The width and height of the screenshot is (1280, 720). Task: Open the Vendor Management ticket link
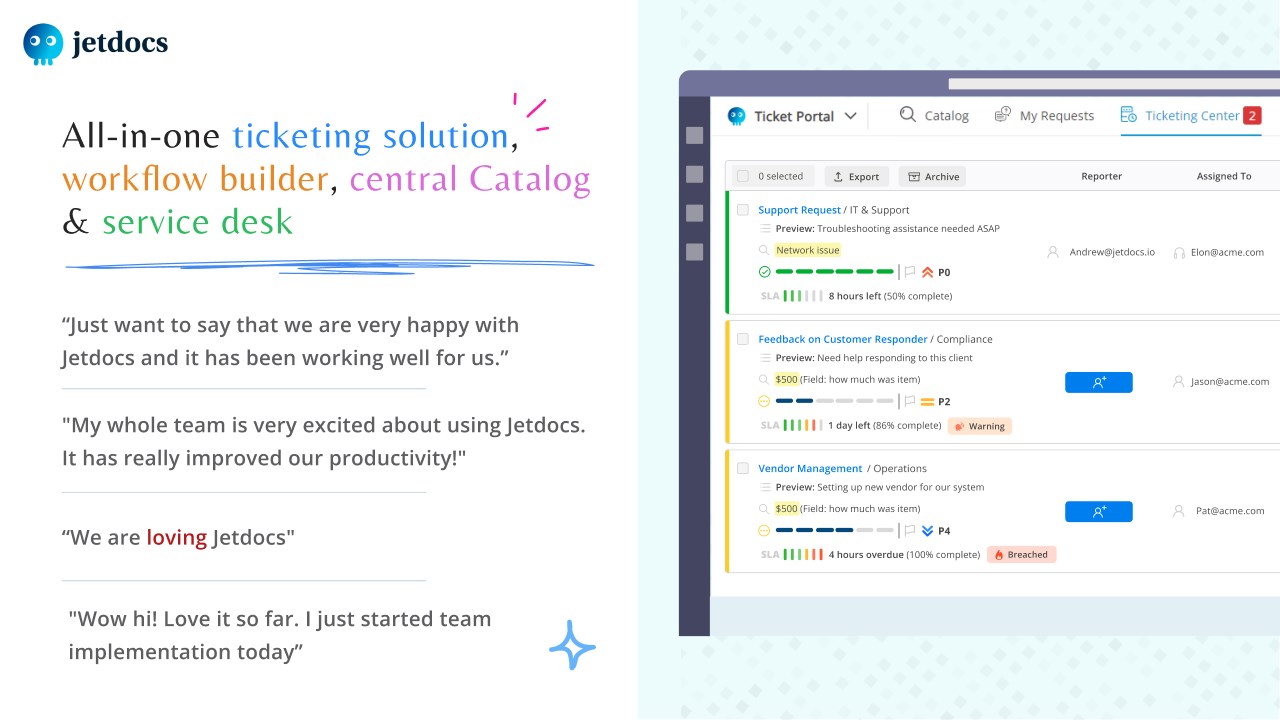(x=810, y=468)
